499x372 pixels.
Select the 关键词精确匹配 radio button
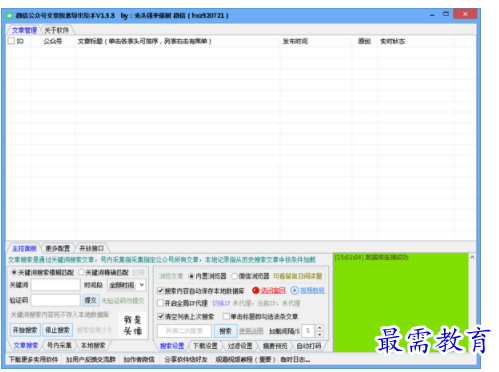coord(81,272)
